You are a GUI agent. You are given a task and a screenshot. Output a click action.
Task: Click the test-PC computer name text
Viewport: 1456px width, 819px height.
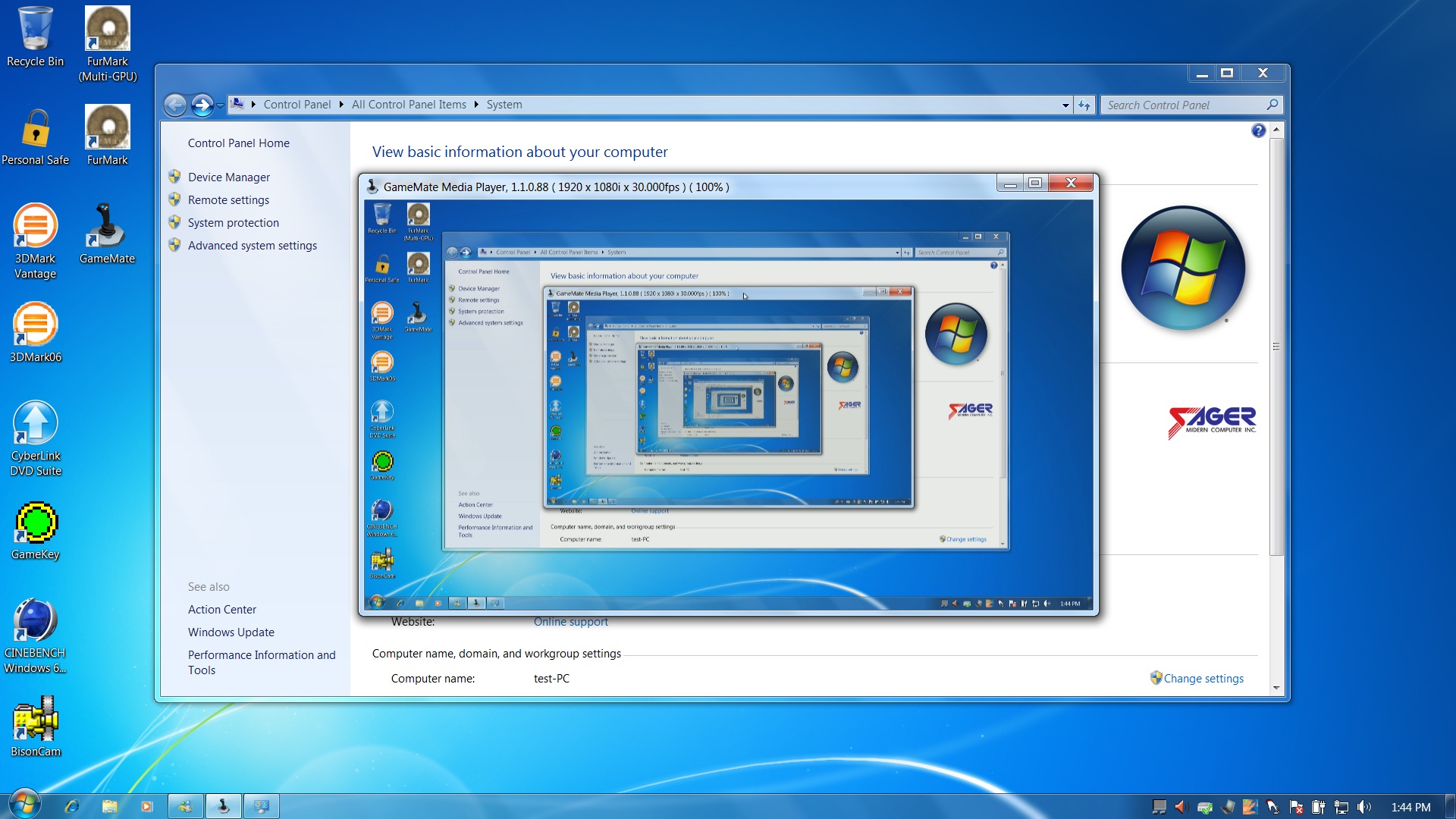(x=551, y=679)
